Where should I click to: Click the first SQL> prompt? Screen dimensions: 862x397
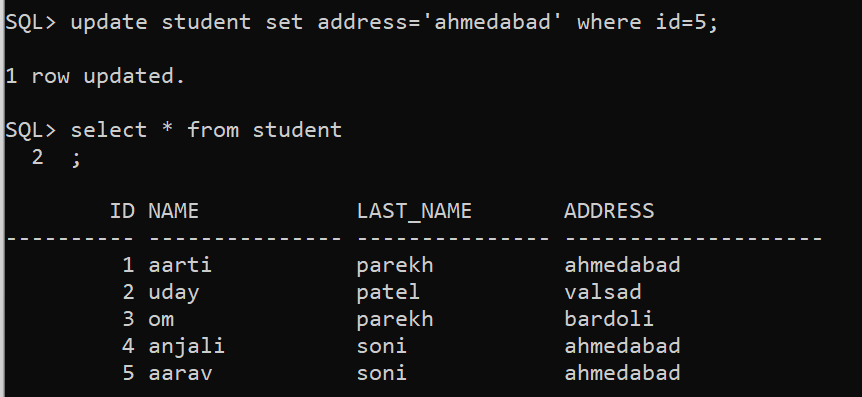point(31,23)
